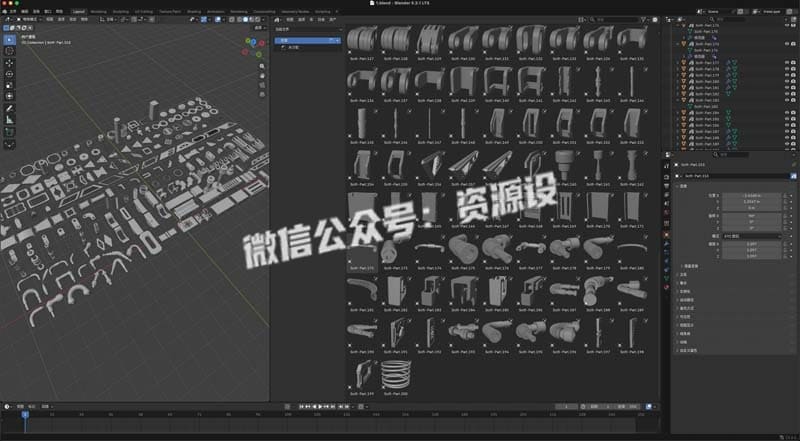Select the Select Box tool in viewport toolbar
Screen dimensions: 800x441
point(10,40)
